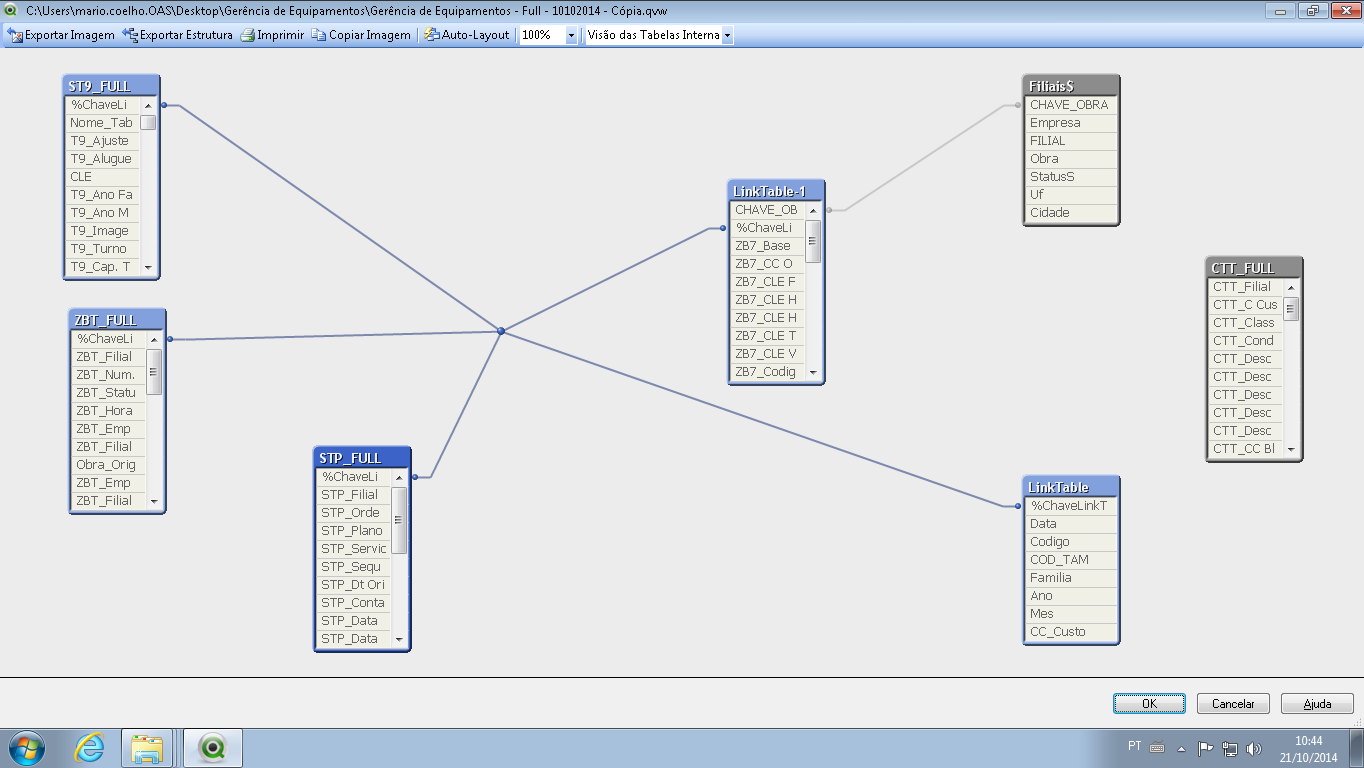Open the Ajuda help button
This screenshot has height=768, width=1364.
(1317, 704)
